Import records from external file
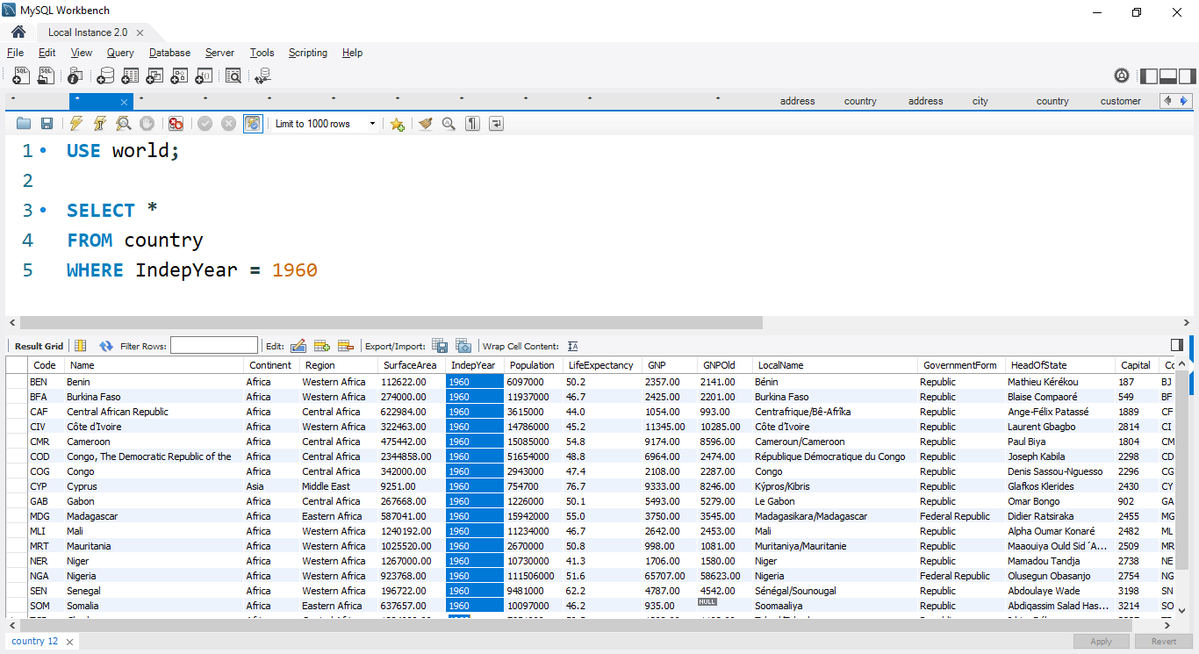Screen dimensions: 1199x654 [463, 346]
